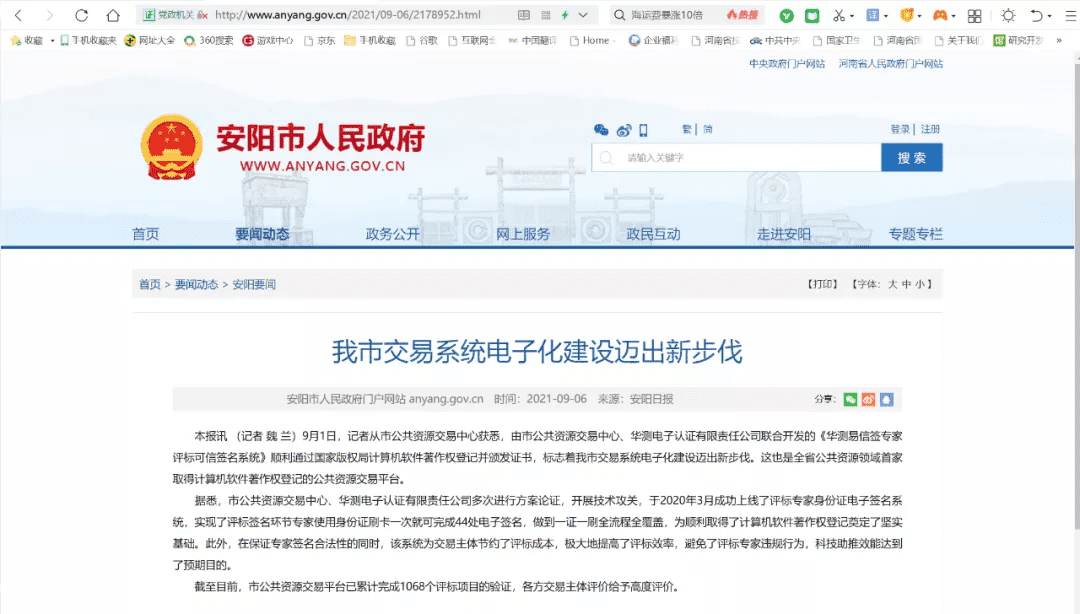The width and height of the screenshot is (1080, 614).
Task: Open the 要闻动态 navigation tab
Action: [x=262, y=234]
